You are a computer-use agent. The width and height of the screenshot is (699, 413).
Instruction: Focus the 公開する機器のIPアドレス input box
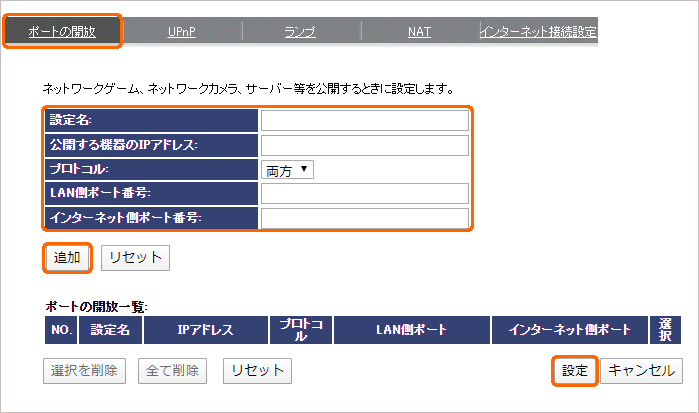point(364,146)
